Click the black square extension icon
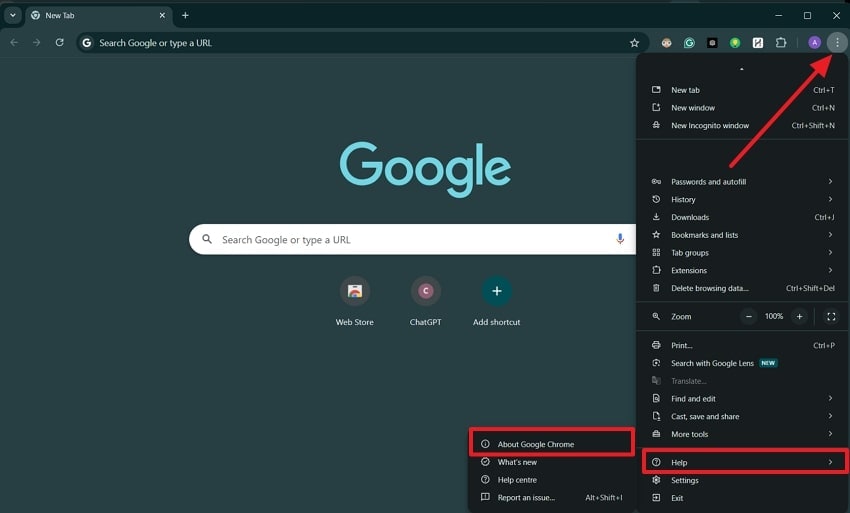 coord(712,43)
